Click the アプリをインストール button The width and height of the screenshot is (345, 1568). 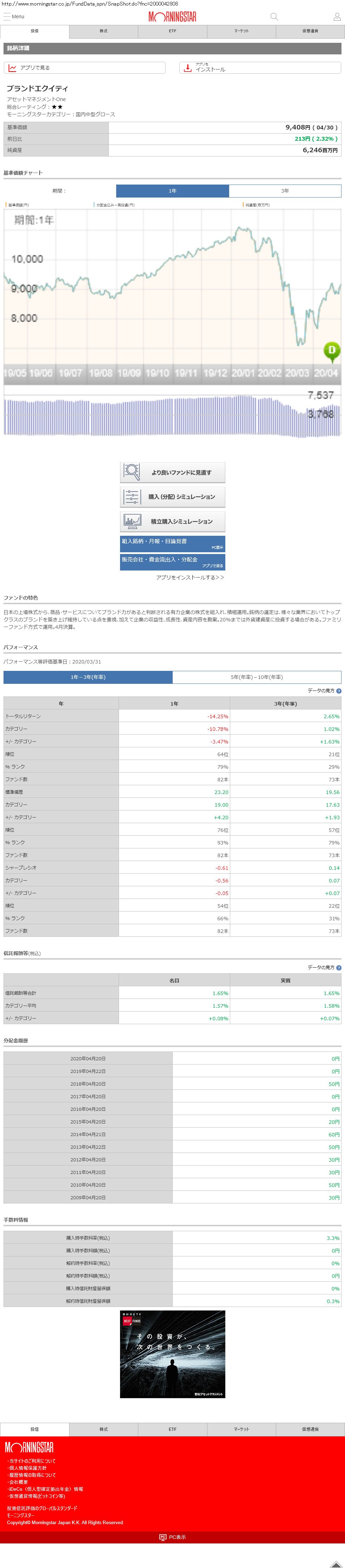[x=260, y=68]
